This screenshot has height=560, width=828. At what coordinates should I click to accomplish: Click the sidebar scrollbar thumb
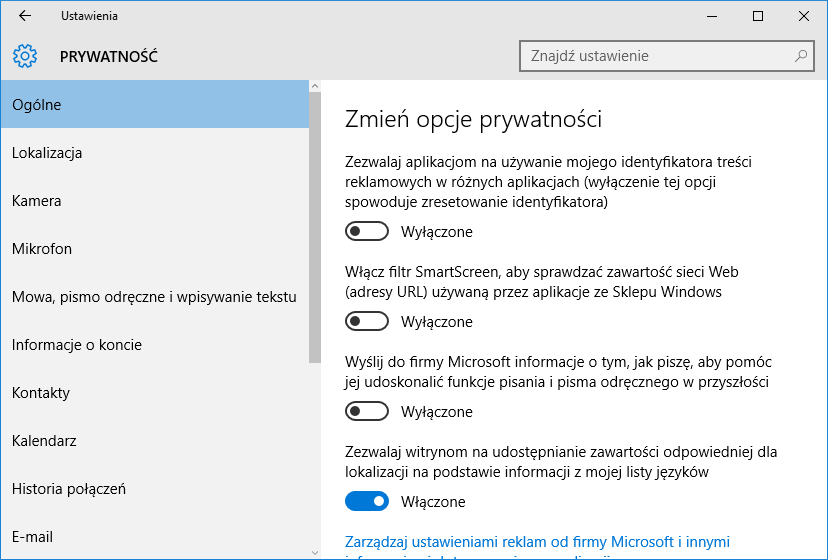pos(315,228)
